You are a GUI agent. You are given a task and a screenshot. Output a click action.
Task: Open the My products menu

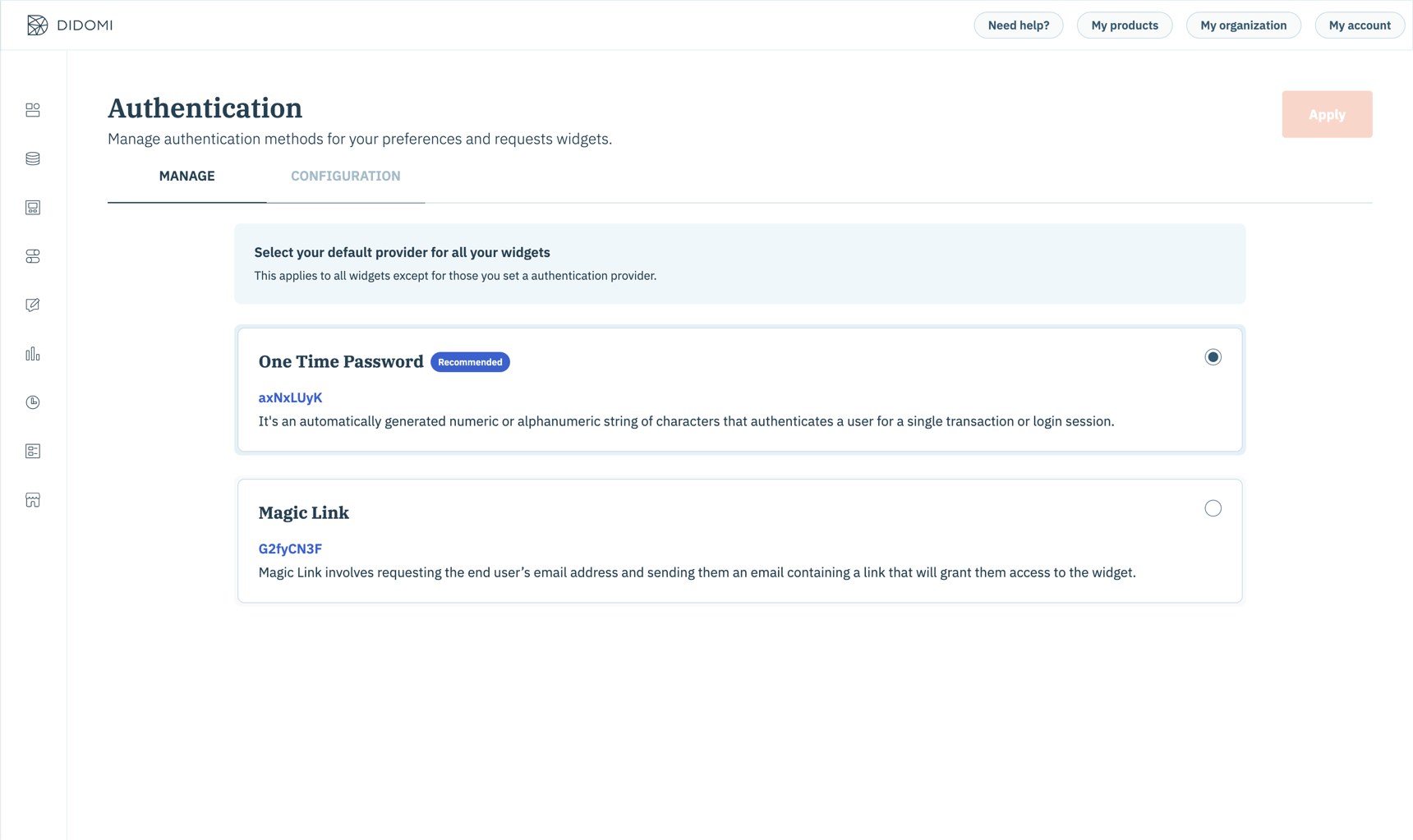point(1125,25)
